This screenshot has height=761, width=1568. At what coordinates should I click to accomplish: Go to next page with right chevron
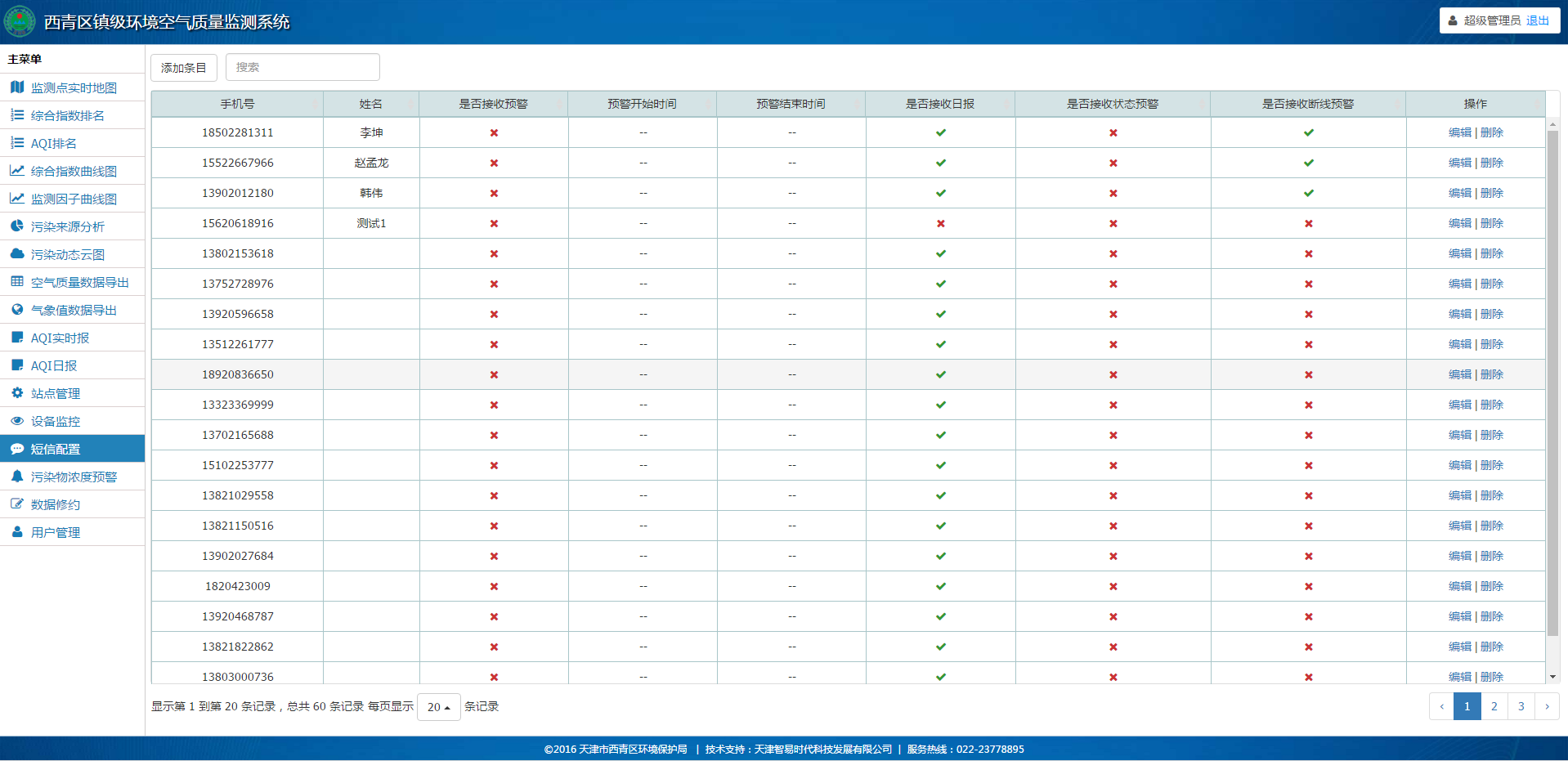click(x=1547, y=706)
